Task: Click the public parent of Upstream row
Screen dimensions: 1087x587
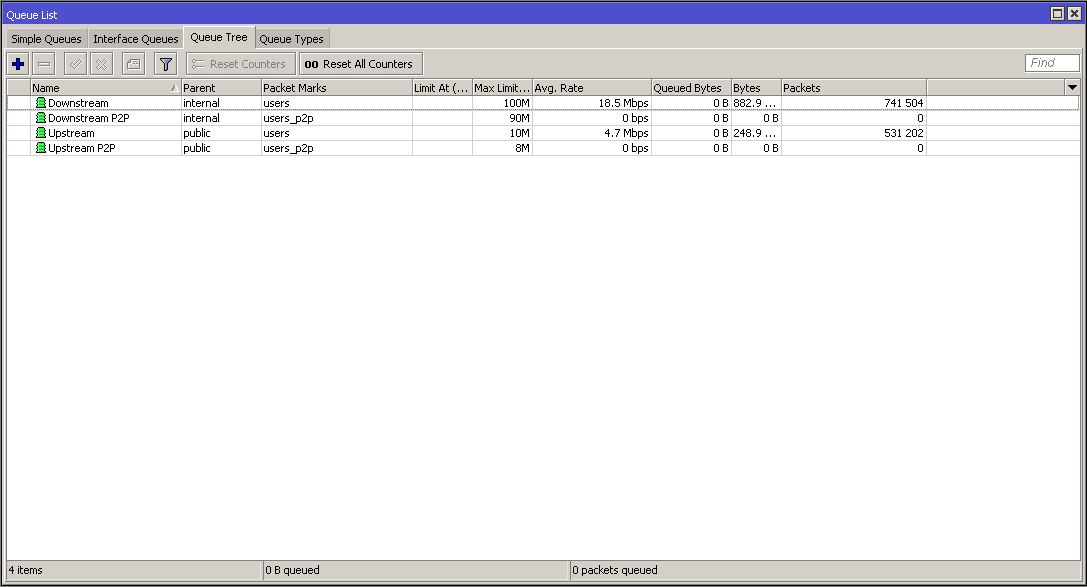Action: (x=197, y=133)
